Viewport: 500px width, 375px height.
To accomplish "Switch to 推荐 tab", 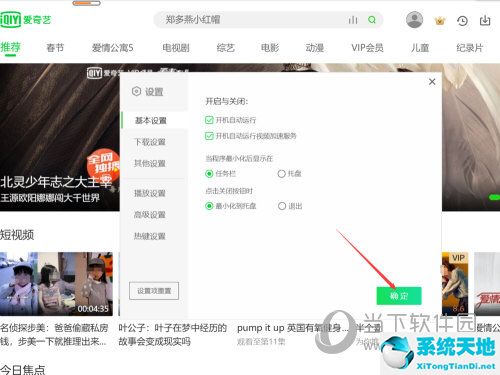I will pos(10,47).
